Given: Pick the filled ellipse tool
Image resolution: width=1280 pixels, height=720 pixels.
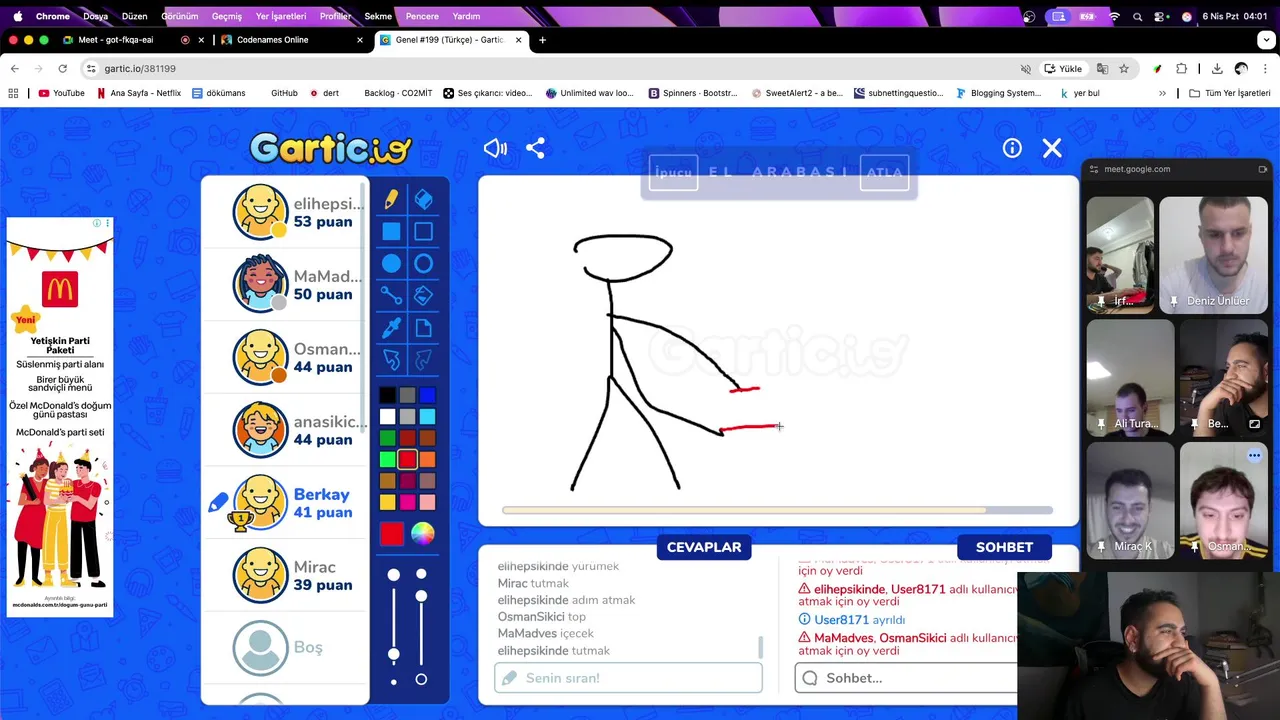Looking at the screenshot, I should click(x=391, y=263).
